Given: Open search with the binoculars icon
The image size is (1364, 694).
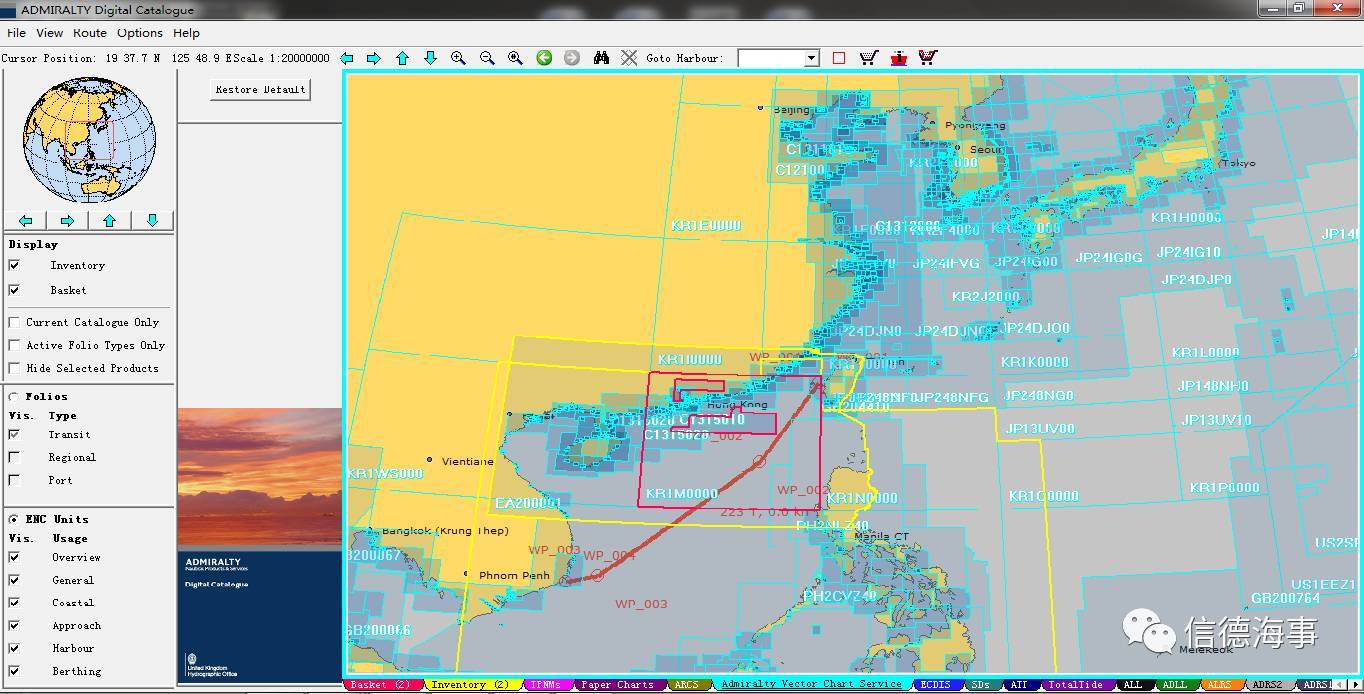Looking at the screenshot, I should (x=601, y=58).
